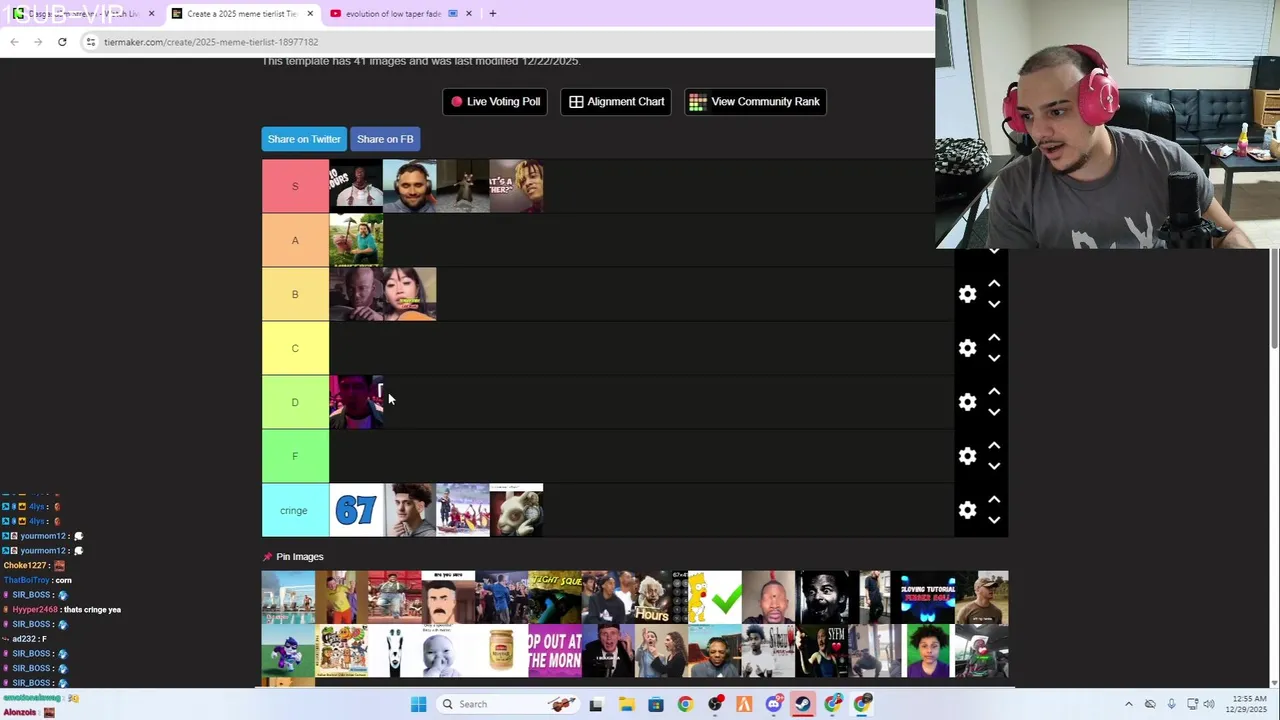1280x720 pixels.
Task: Move cringe tier down with arrow
Action: [x=994, y=520]
